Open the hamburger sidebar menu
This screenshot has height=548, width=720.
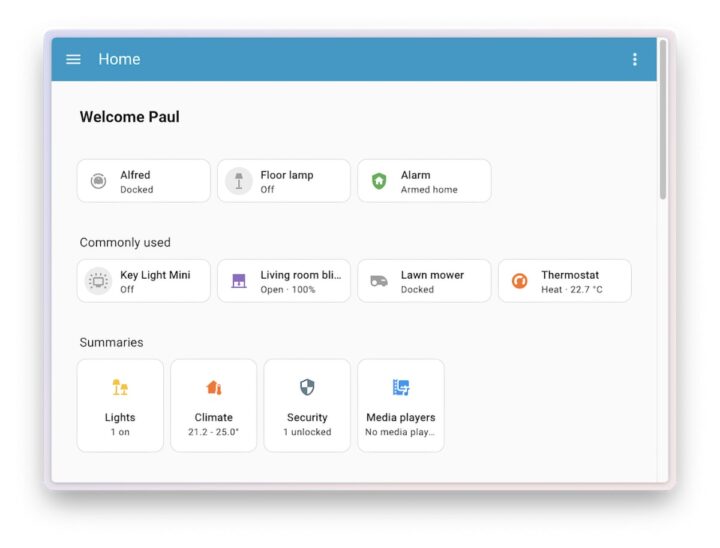tap(73, 59)
